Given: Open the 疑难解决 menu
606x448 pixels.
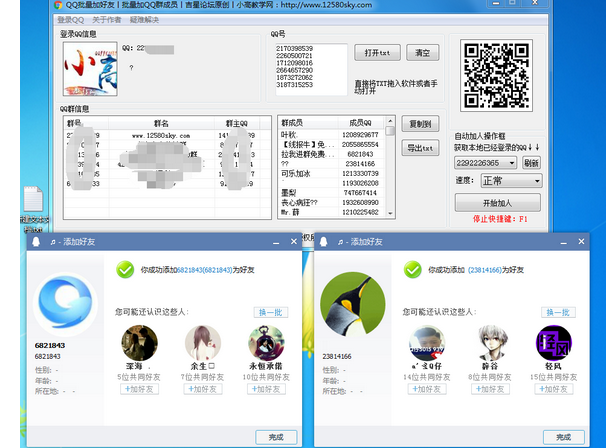Looking at the screenshot, I should 144,20.
